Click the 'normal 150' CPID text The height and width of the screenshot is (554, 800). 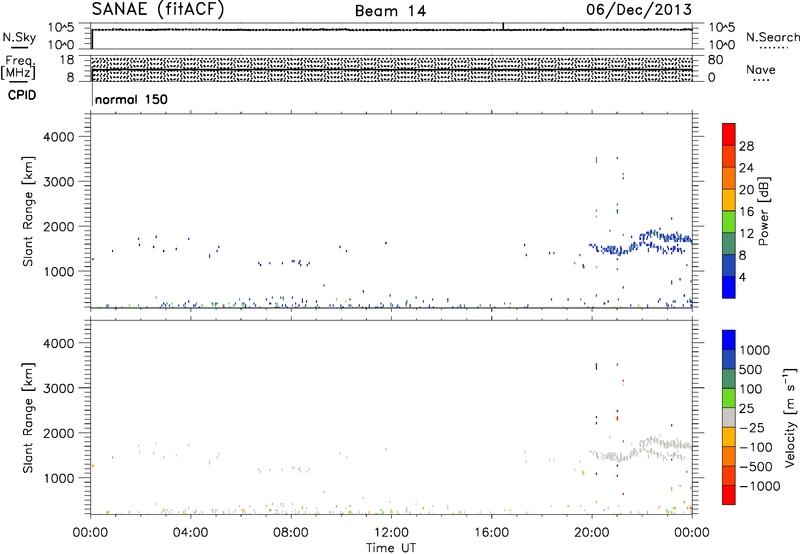click(x=131, y=99)
